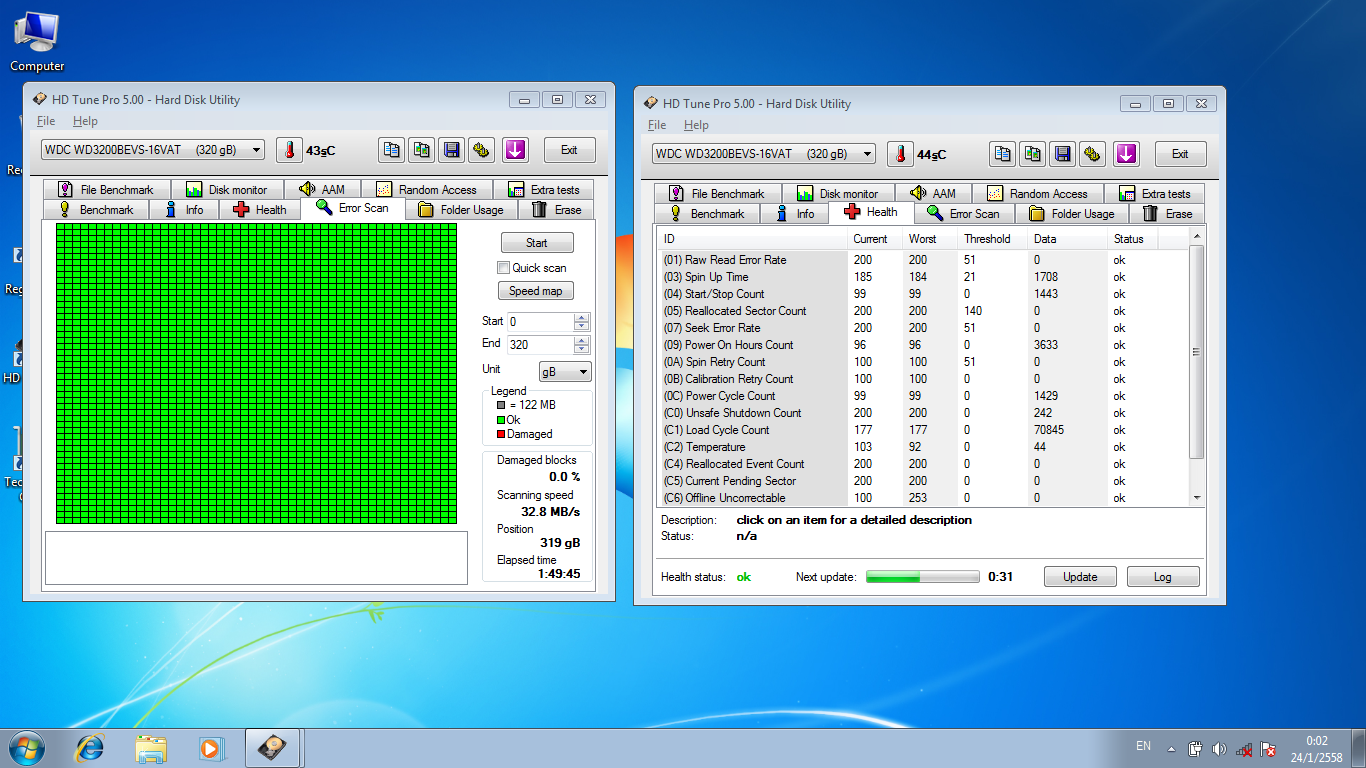1366x768 pixels.
Task: Start the error scan
Action: tap(536, 243)
